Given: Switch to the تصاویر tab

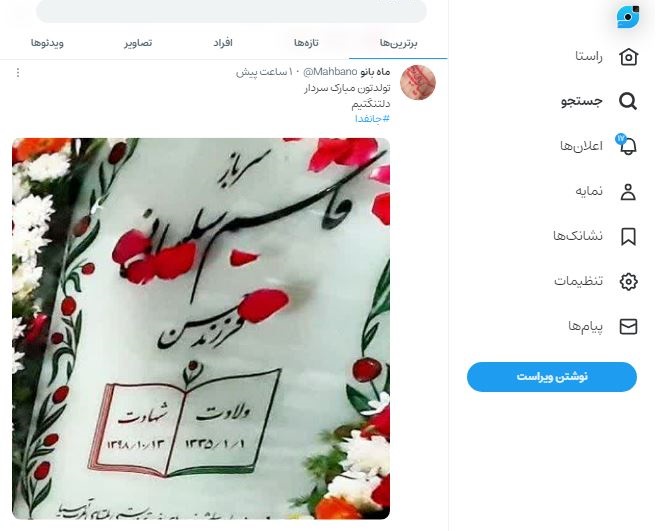Looking at the screenshot, I should pyautogui.click(x=138, y=43).
